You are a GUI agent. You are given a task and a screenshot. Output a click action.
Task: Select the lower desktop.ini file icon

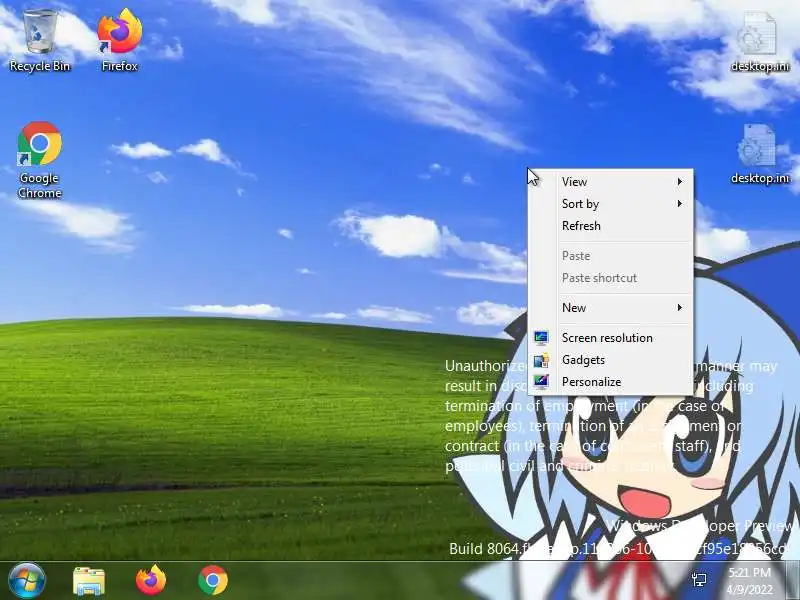[x=759, y=153]
